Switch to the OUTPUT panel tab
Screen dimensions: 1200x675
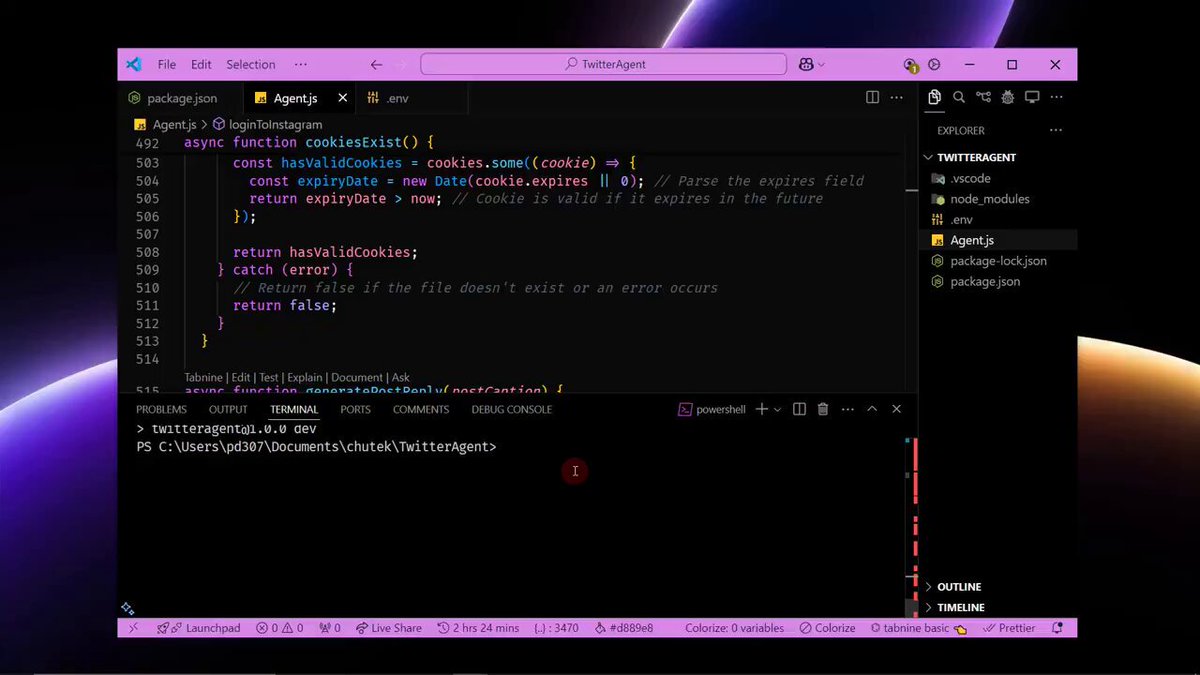pyautogui.click(x=228, y=409)
